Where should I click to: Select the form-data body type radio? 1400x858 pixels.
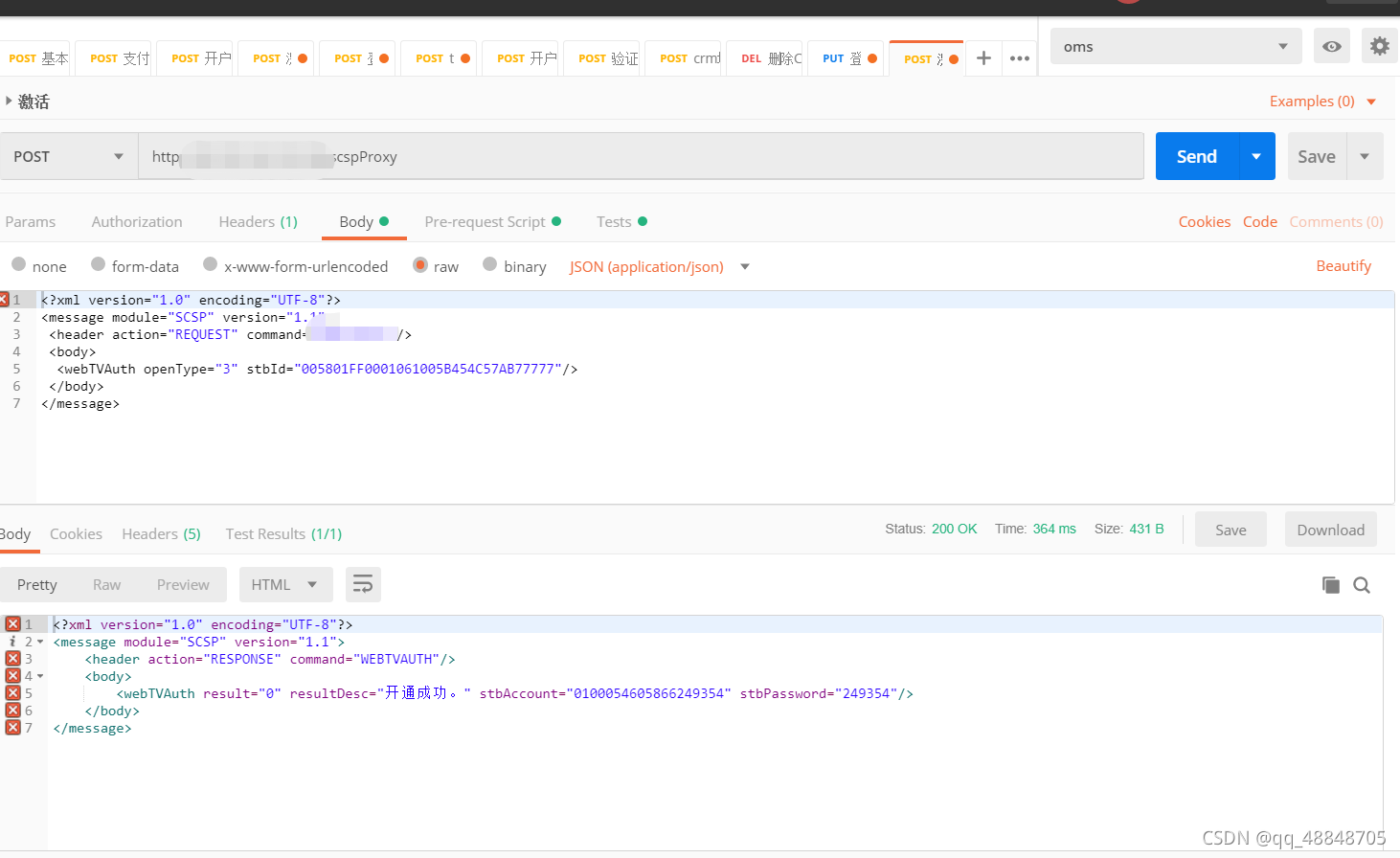click(98, 264)
